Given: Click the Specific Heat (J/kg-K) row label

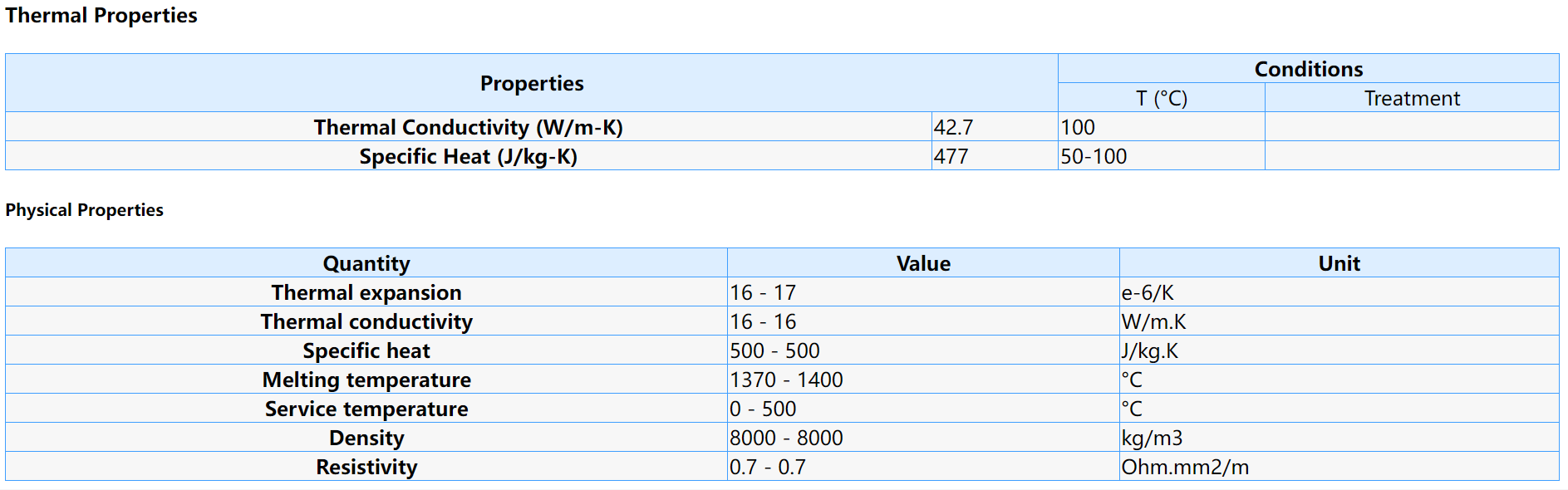Looking at the screenshot, I should (468, 156).
